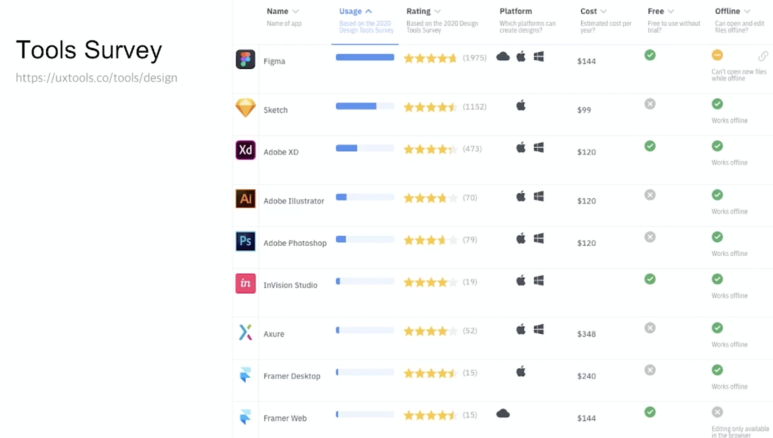Click Framer Web's gray offline X icon
The width and height of the screenshot is (773, 438).
717,412
